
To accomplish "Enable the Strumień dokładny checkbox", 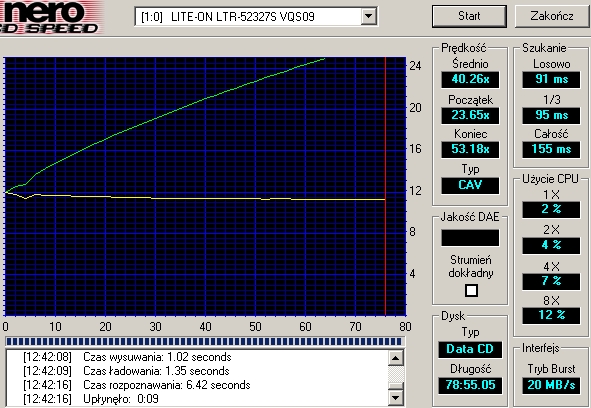I will 471,290.
